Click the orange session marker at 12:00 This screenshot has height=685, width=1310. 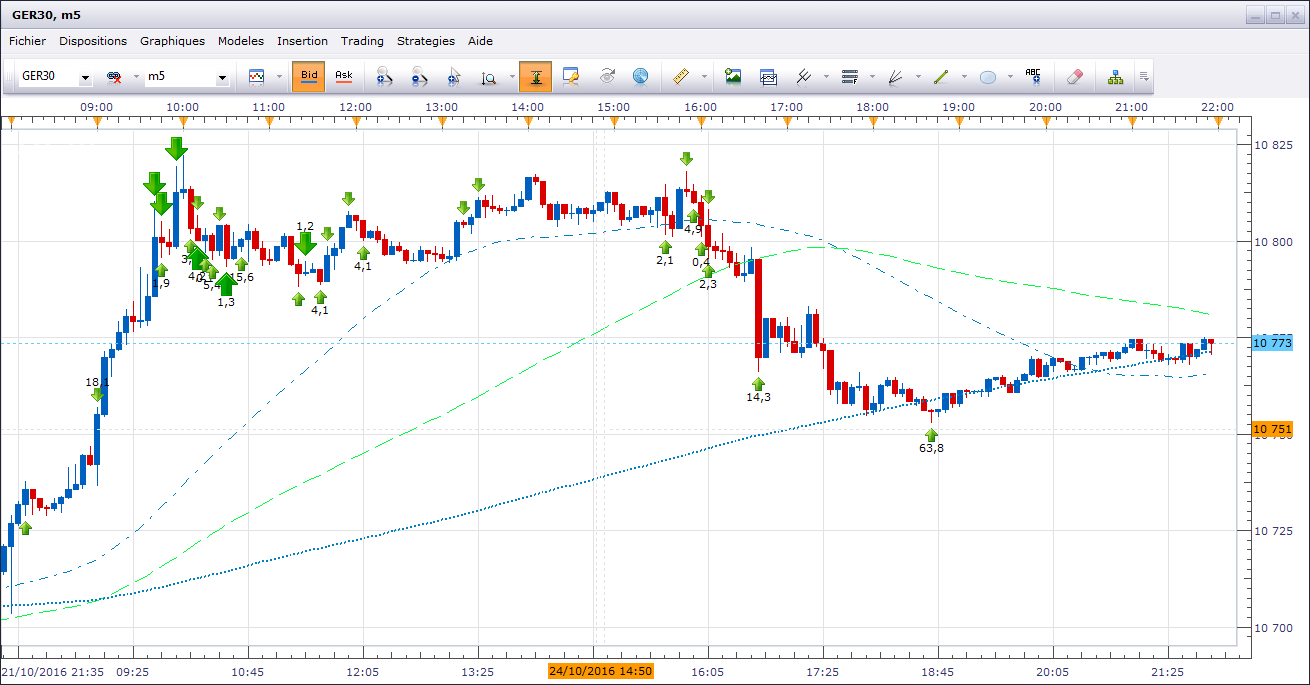pos(356,122)
